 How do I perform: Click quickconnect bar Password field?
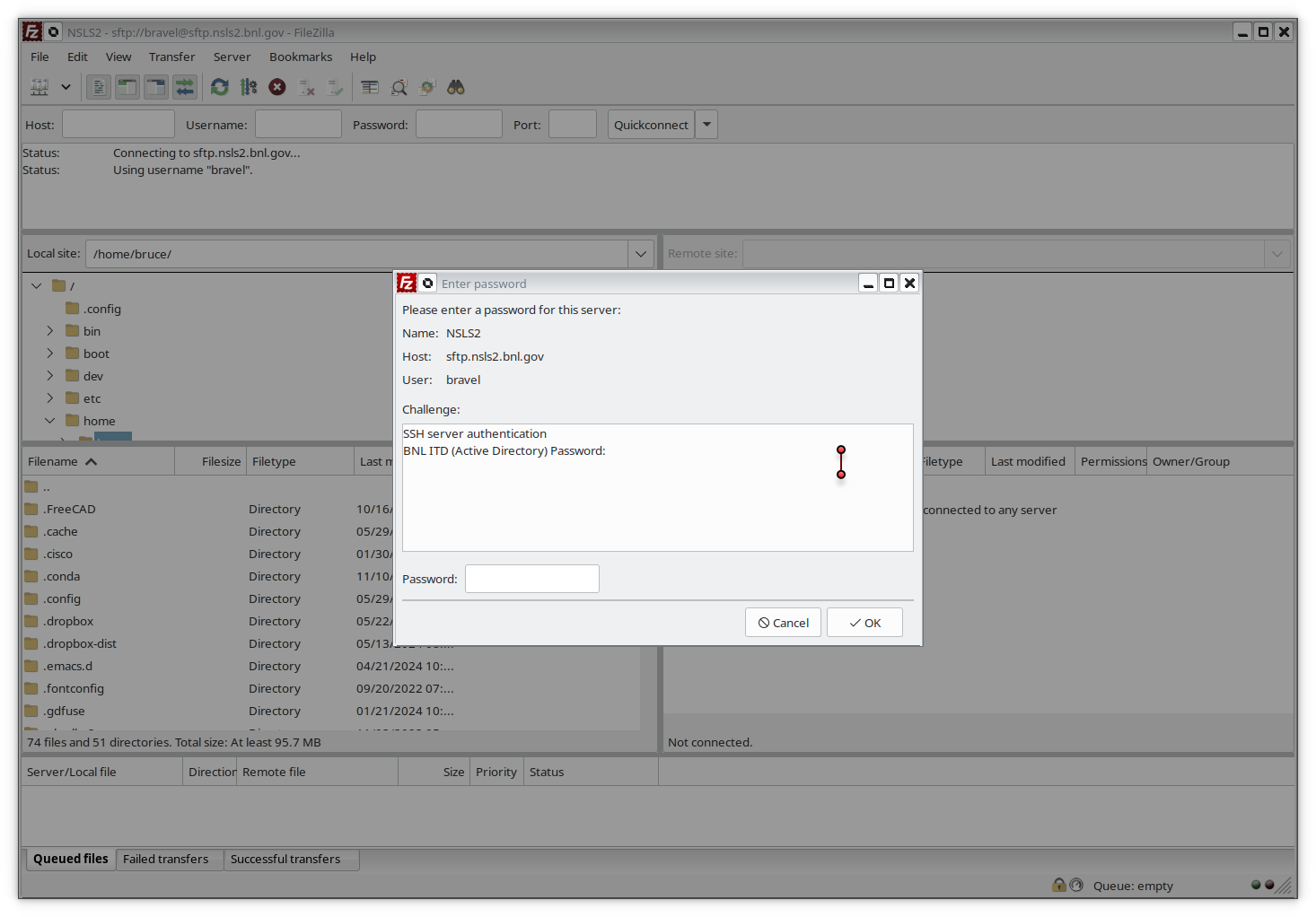coord(459,124)
